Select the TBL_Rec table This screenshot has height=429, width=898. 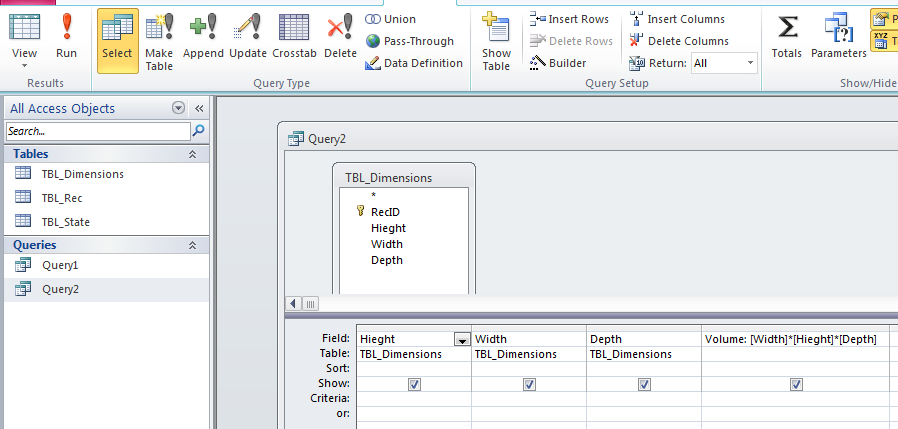coord(107,198)
